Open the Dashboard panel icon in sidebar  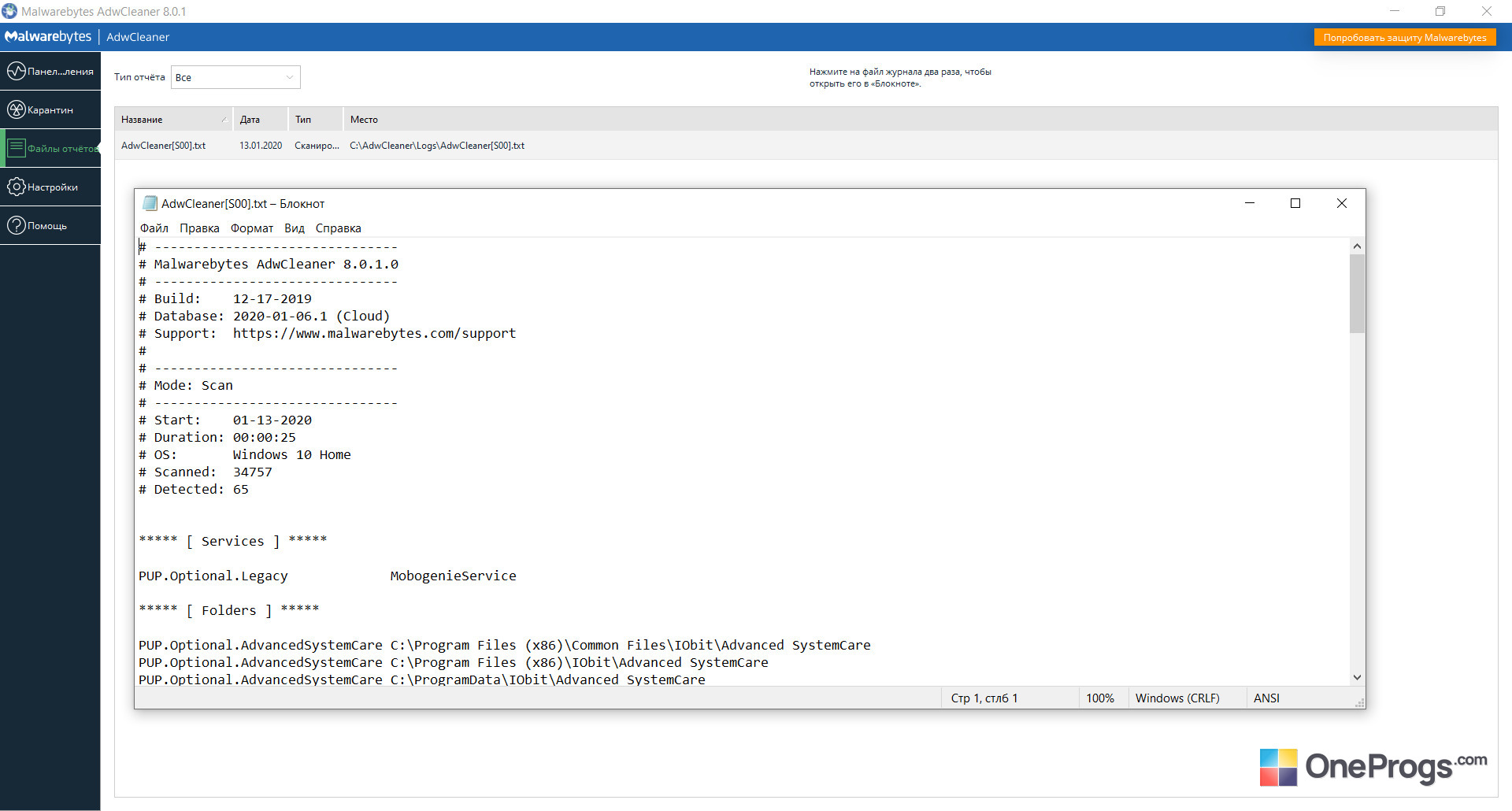point(17,71)
